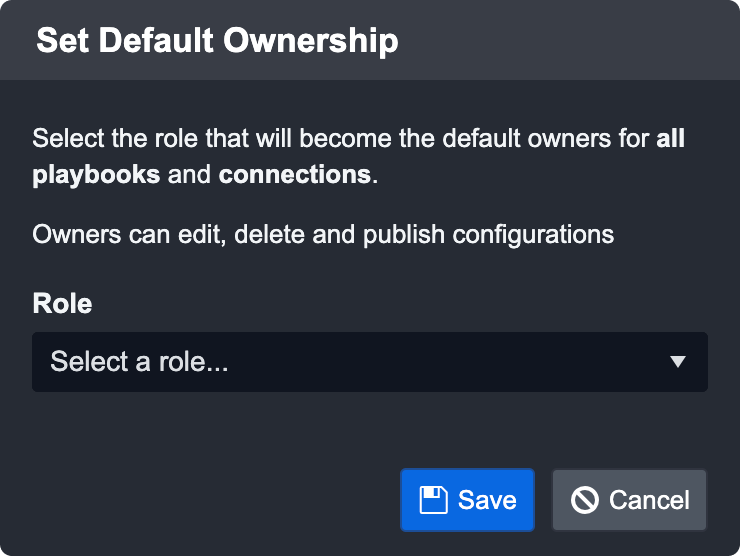Image resolution: width=740 pixels, height=556 pixels.
Task: Click the bold "playbooks" word
Action: point(96,175)
